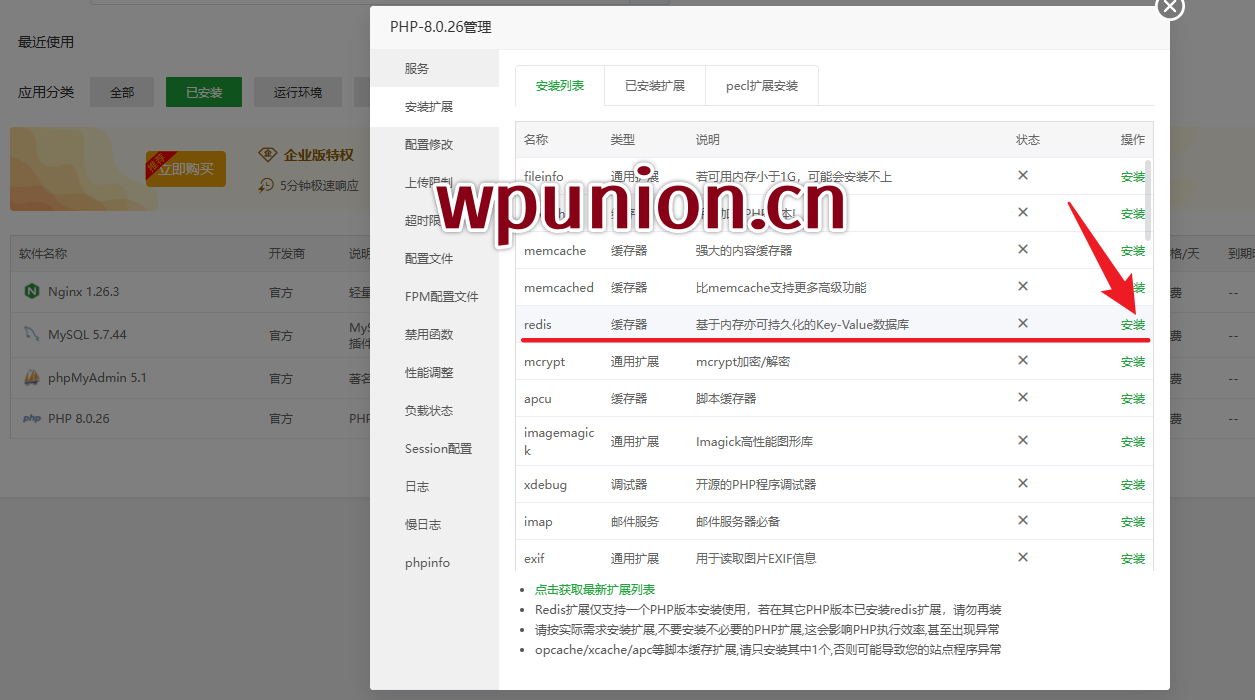The image size is (1255, 700).
Task: Install the memcache extension
Action: [x=1133, y=251]
